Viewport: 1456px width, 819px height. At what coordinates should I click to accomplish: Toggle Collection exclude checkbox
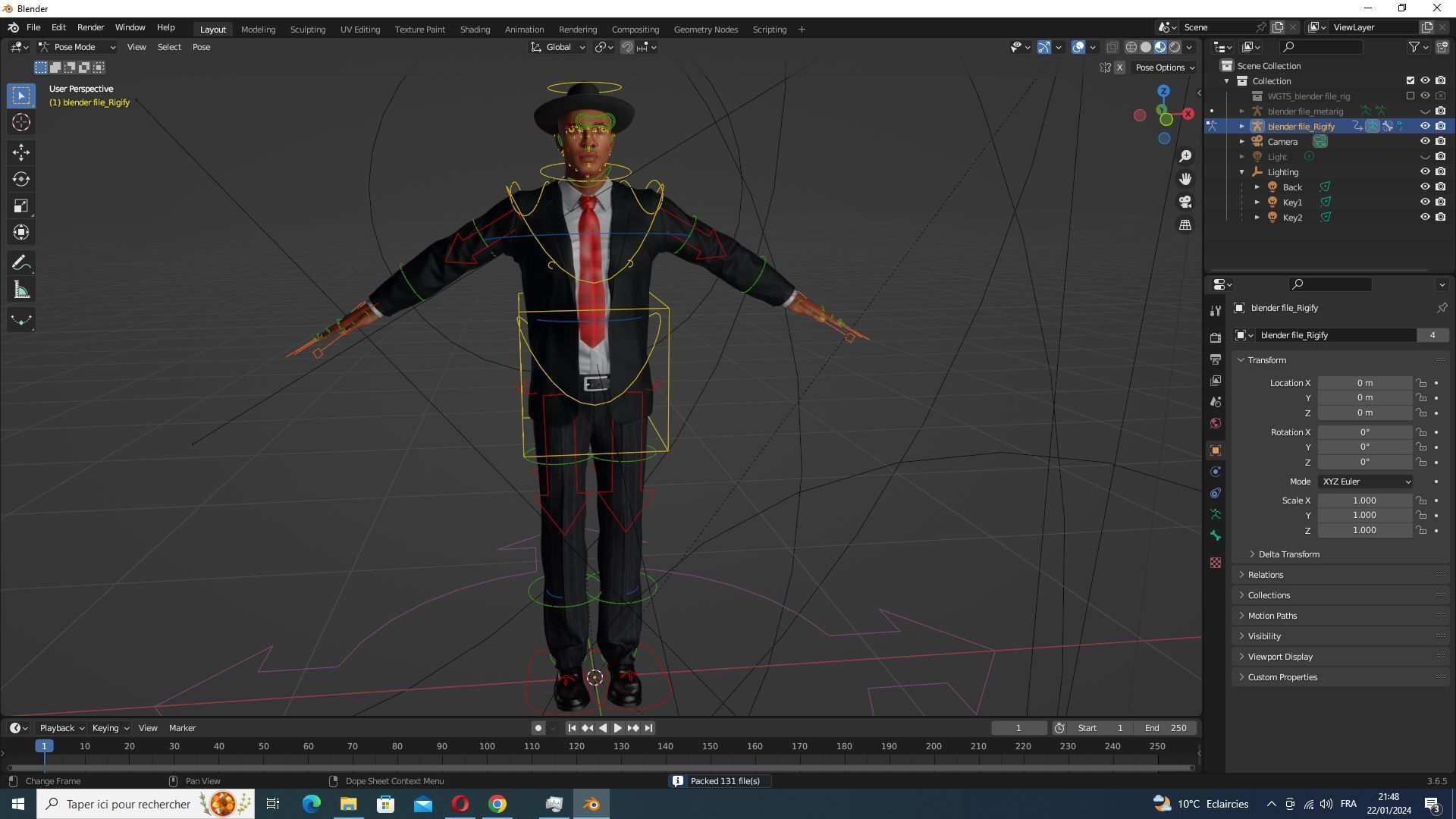pos(1410,81)
